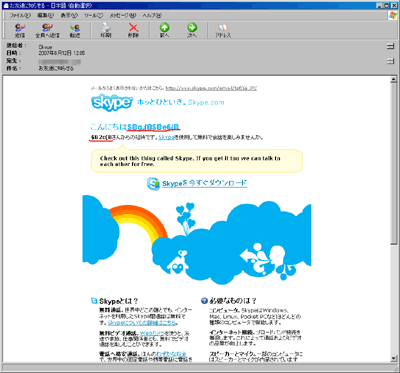
Task: Click the message scrollbar down arrow
Action: tap(394, 359)
